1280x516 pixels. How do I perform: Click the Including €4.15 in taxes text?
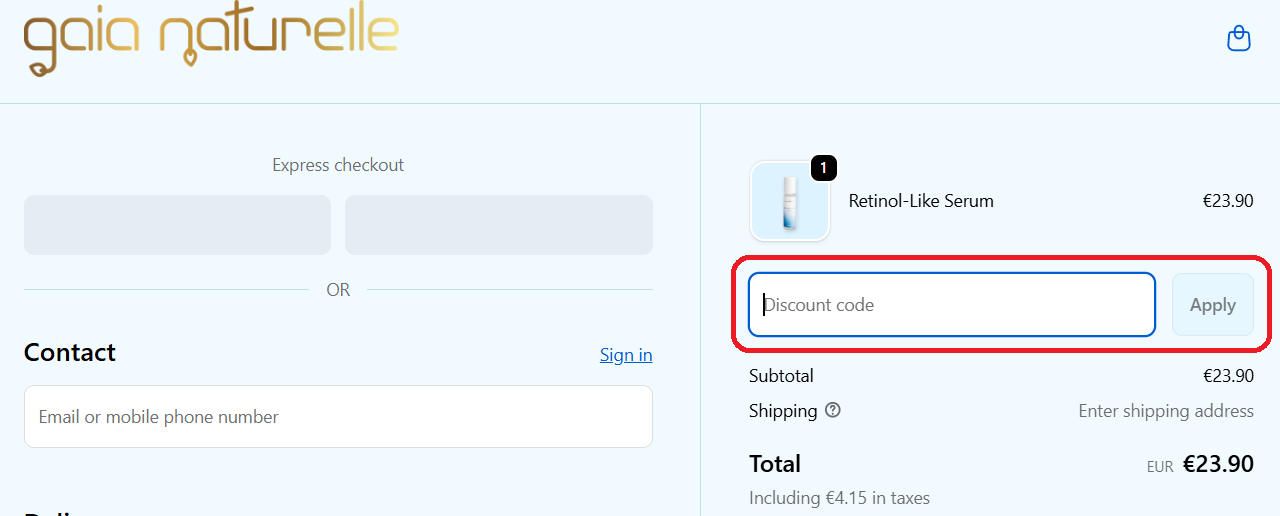(839, 497)
